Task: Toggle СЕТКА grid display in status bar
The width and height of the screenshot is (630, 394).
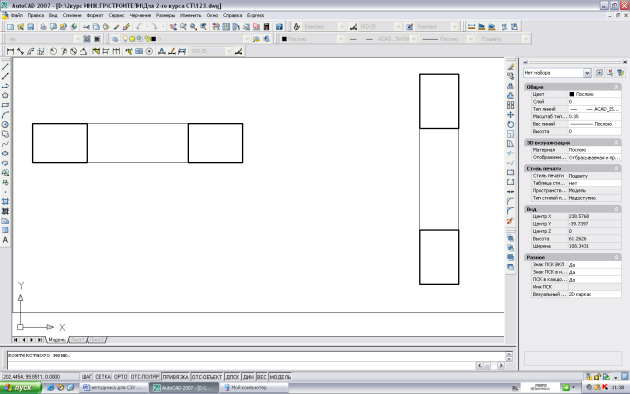Action: coord(103,377)
